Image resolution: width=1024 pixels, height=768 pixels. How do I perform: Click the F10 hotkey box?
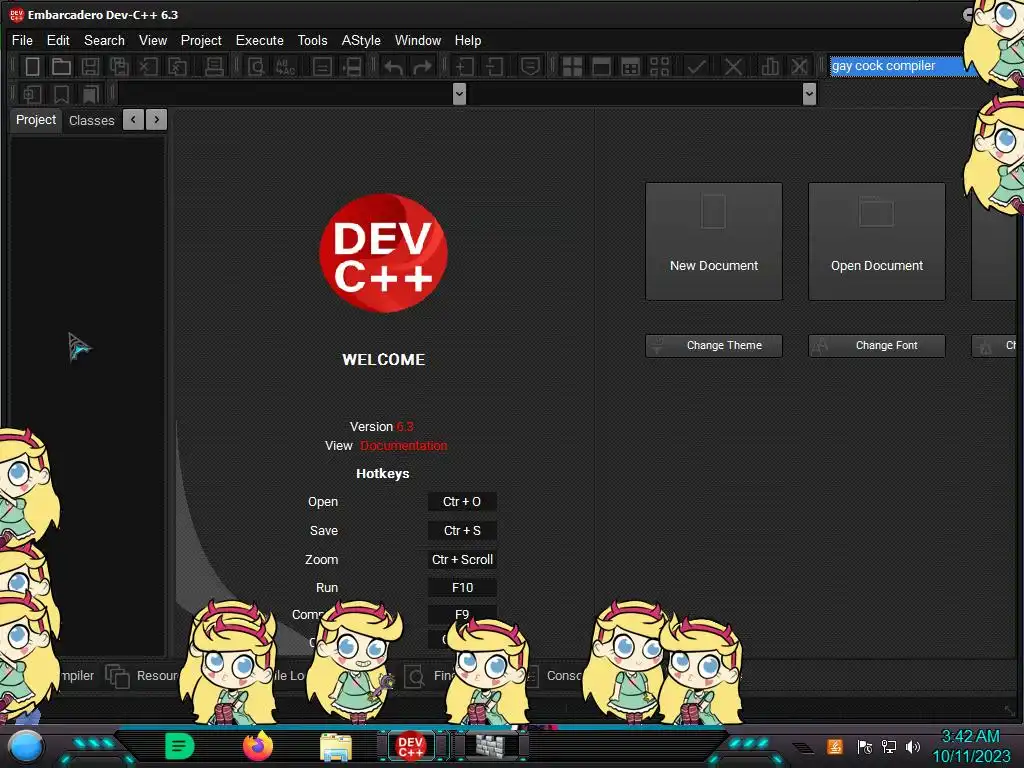pos(462,587)
